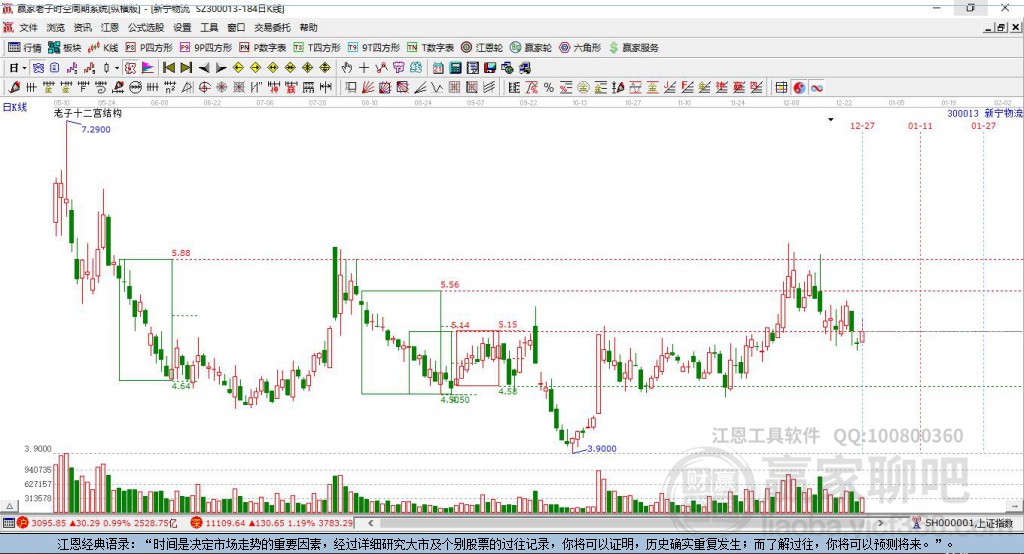The height and width of the screenshot is (554, 1024).
Task: Select the percent % retracement tool
Action: [549, 88]
